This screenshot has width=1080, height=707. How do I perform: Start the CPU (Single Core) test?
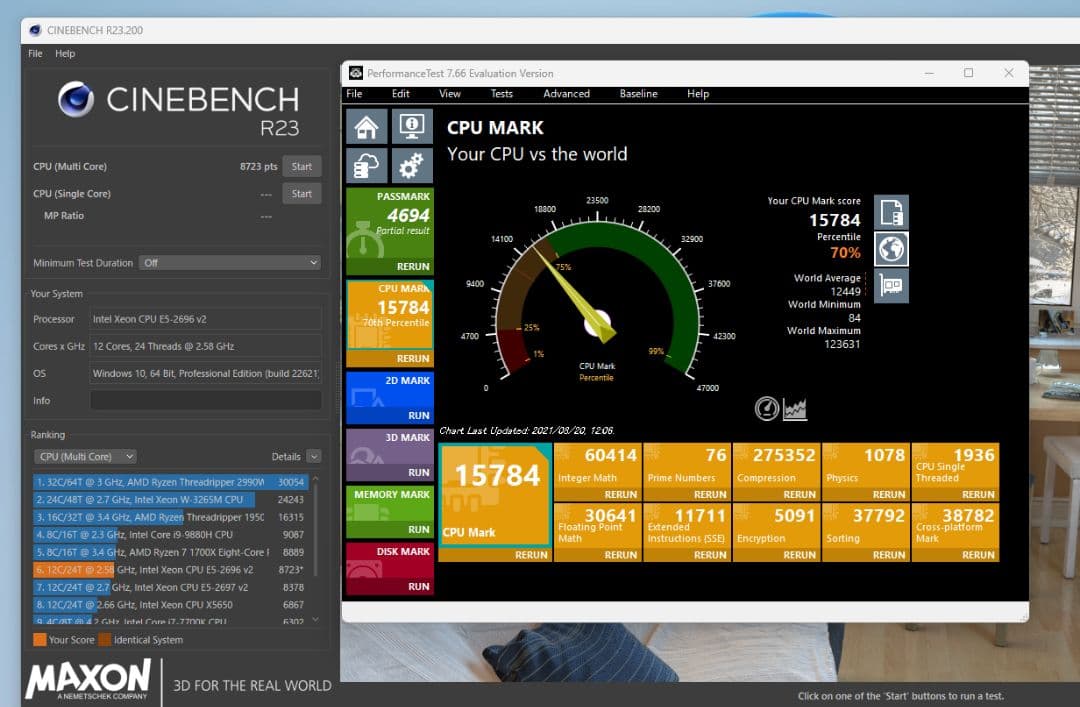point(301,194)
